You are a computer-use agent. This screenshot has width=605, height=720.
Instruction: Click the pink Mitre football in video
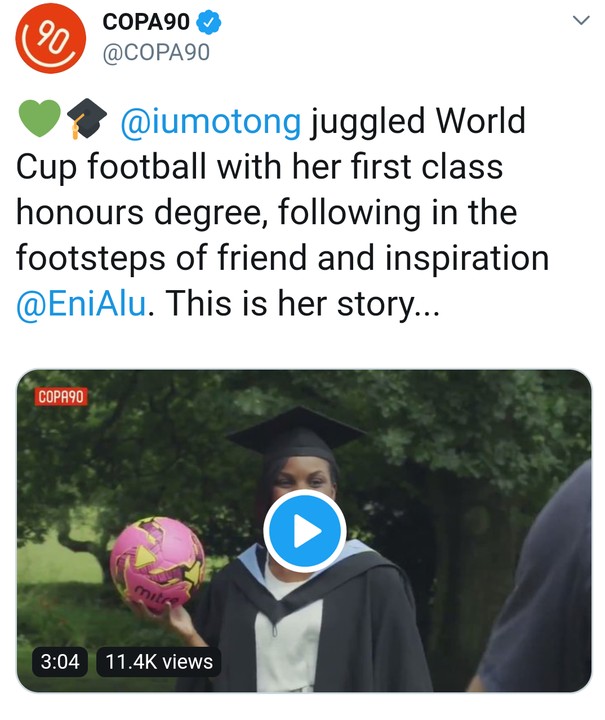tap(157, 565)
